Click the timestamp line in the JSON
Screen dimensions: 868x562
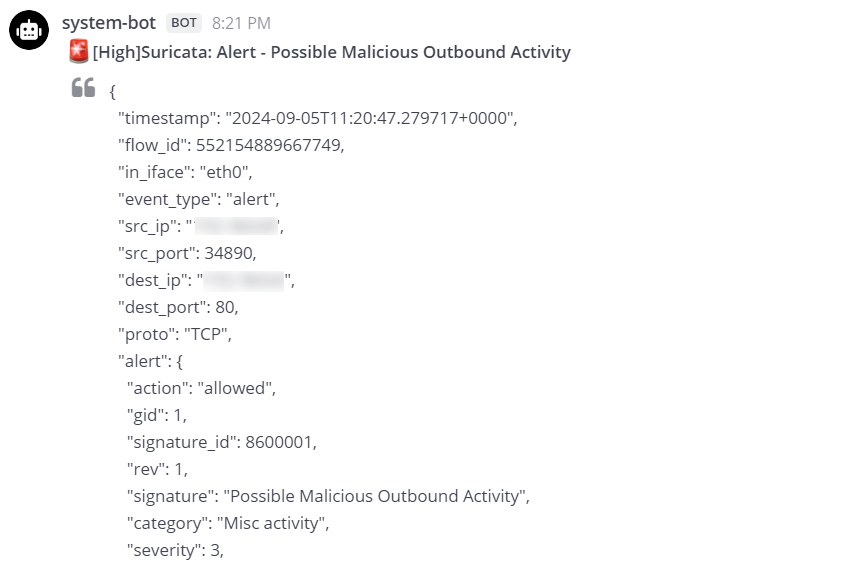pos(318,119)
